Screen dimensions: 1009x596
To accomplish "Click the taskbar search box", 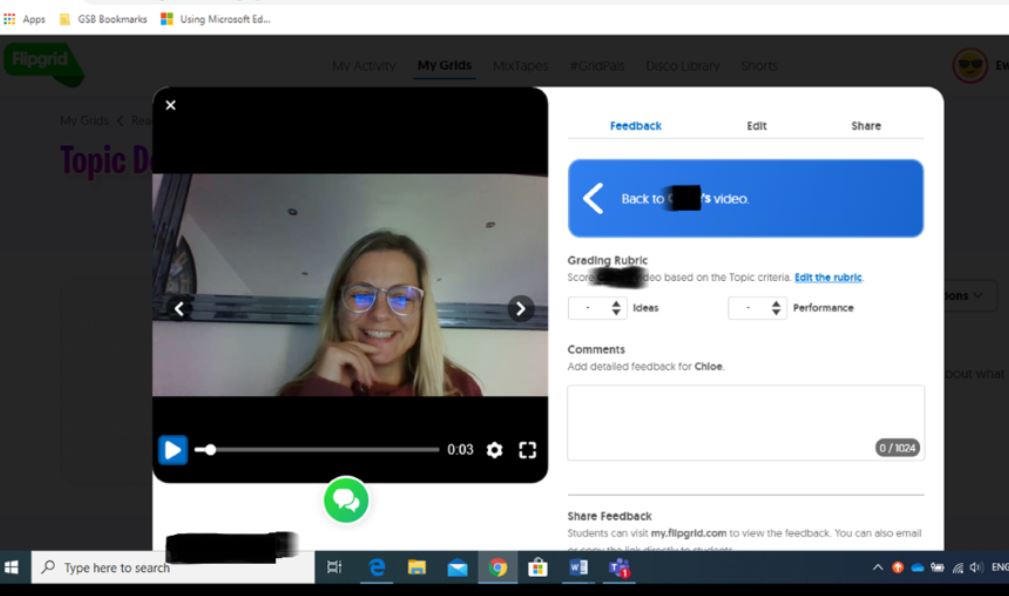I will [x=173, y=567].
